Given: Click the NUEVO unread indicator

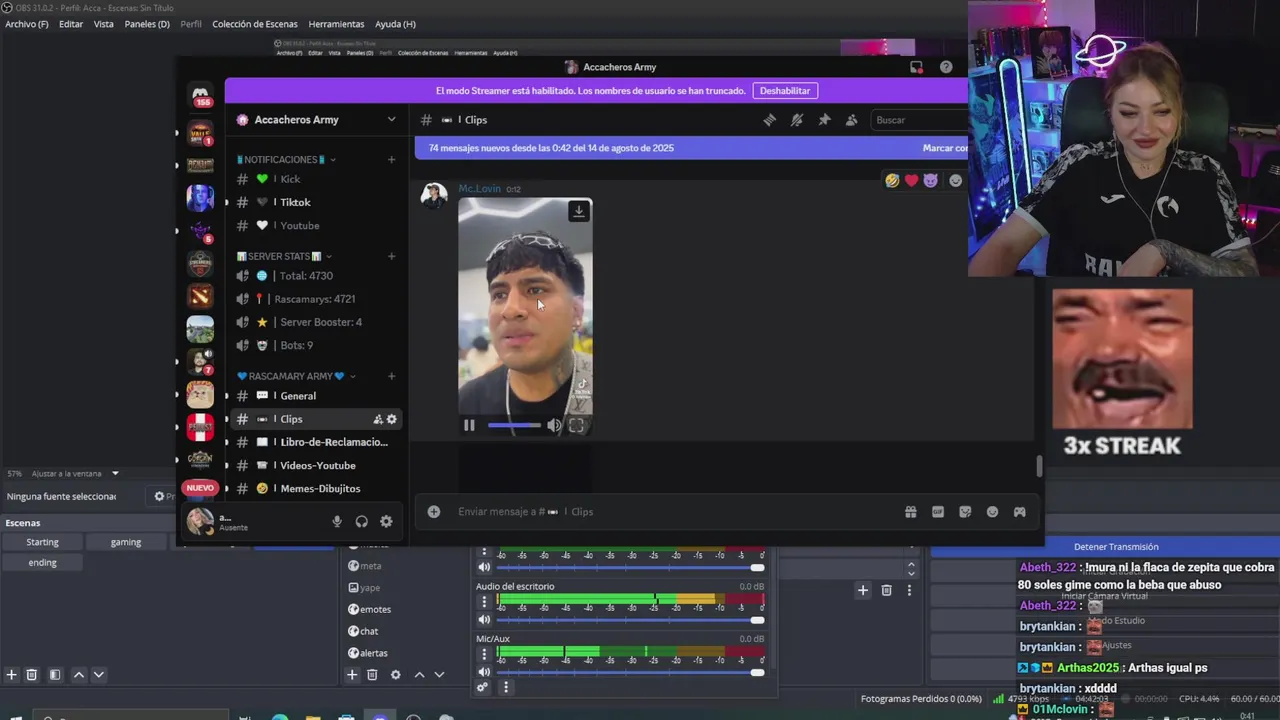Looking at the screenshot, I should [x=200, y=488].
